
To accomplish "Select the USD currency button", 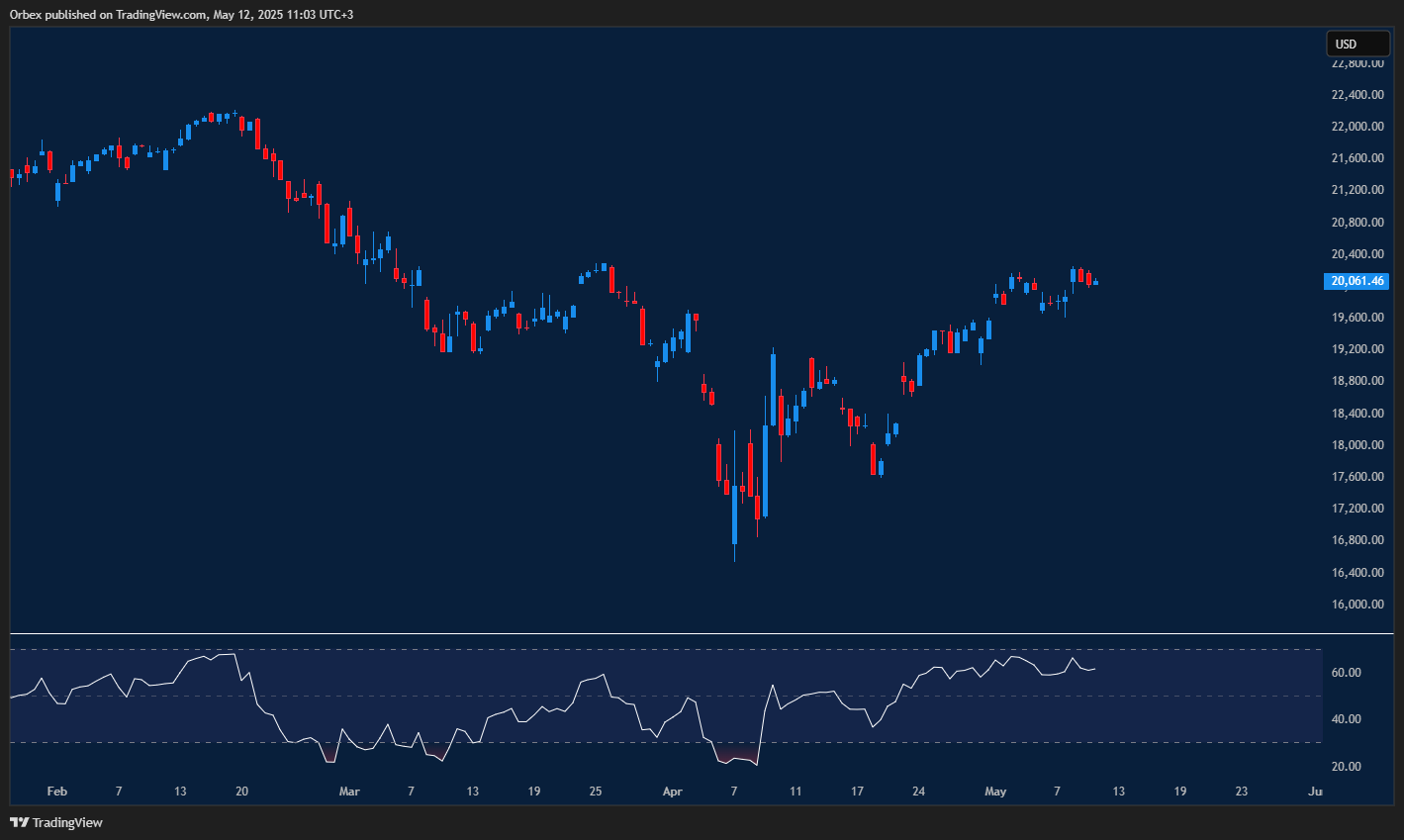I will click(1357, 44).
